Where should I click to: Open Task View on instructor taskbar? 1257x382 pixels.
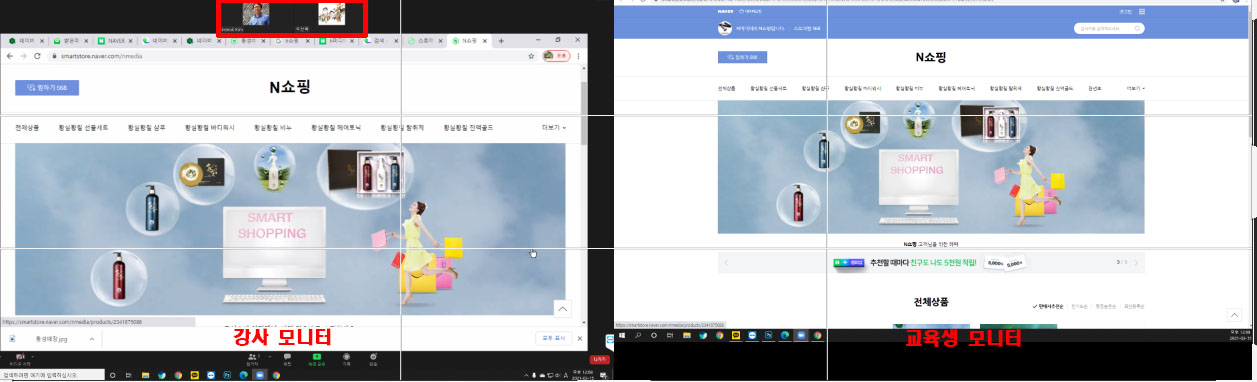tap(129, 376)
